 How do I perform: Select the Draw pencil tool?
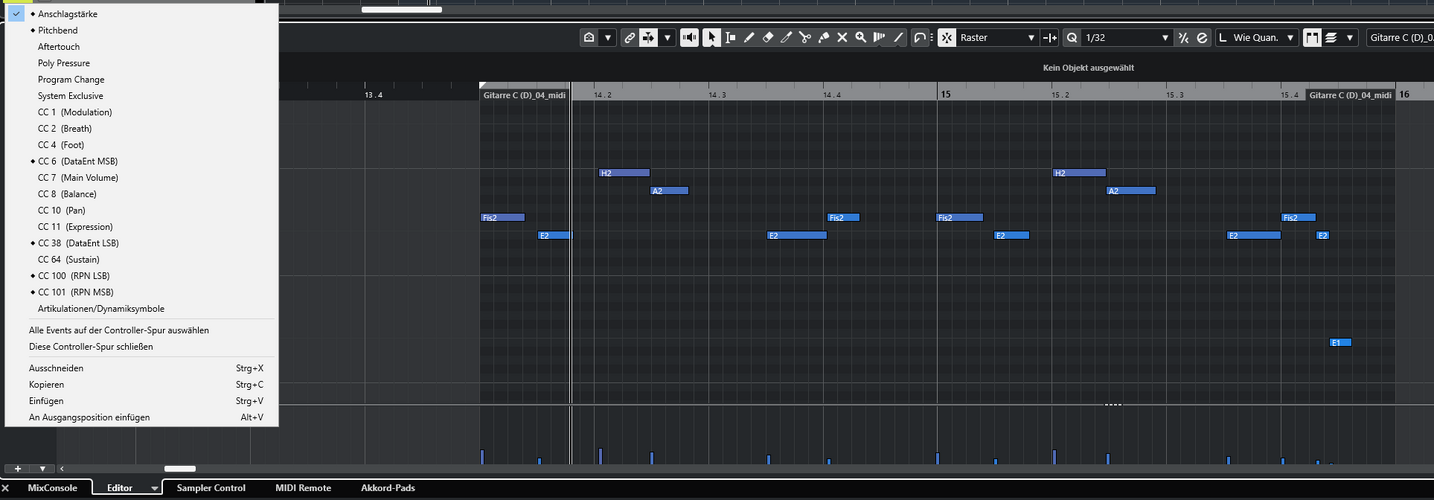pos(749,37)
